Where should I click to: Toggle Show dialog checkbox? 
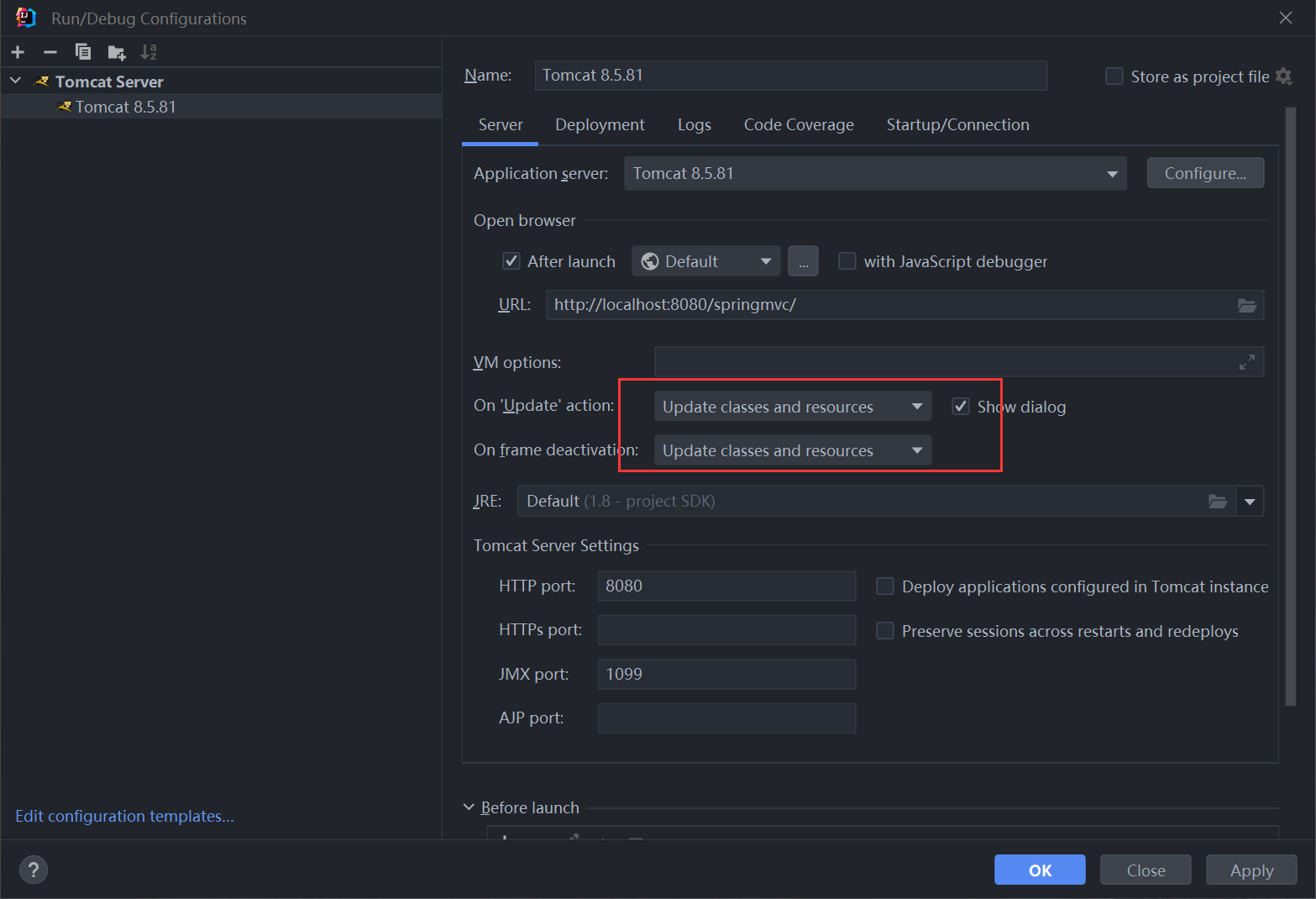coord(961,407)
